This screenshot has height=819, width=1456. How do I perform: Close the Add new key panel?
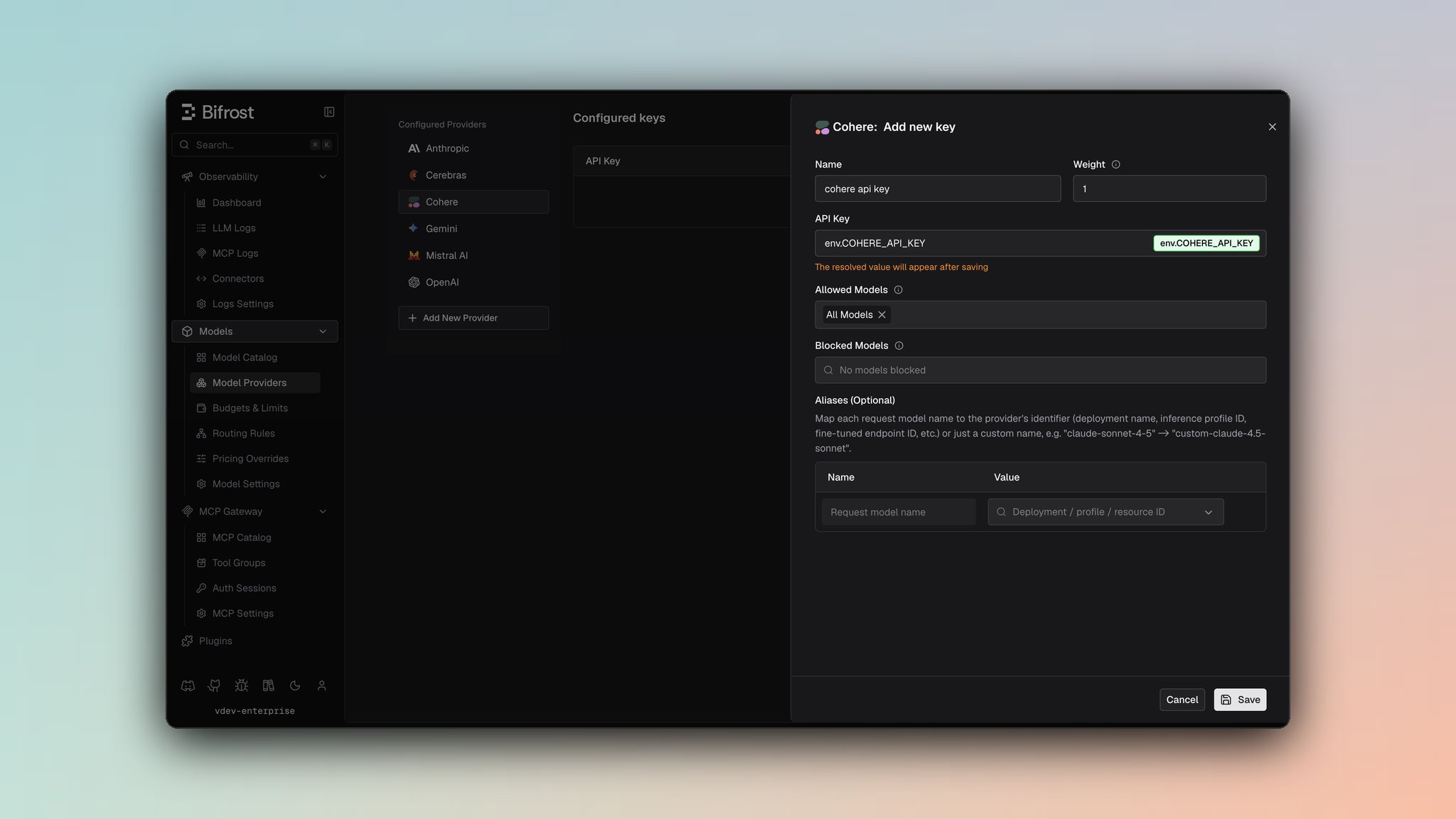1272,127
